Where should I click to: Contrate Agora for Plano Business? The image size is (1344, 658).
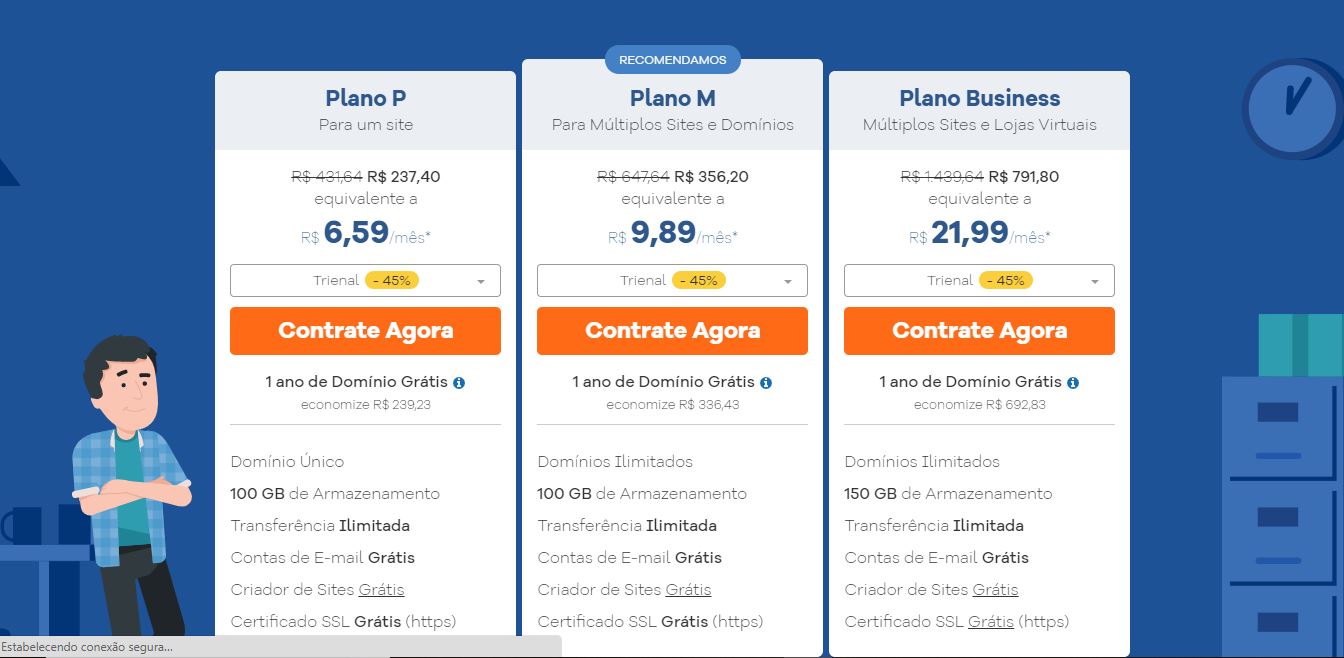point(979,331)
